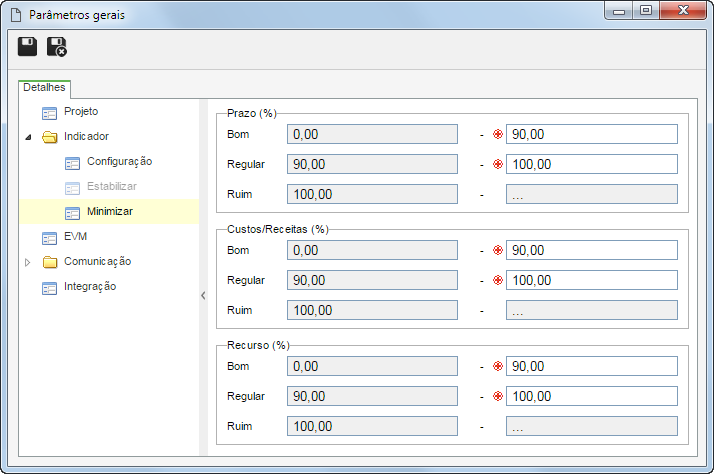The width and height of the screenshot is (714, 474).
Task: Click required marker beside Prazo Regular limit
Action: point(498,164)
